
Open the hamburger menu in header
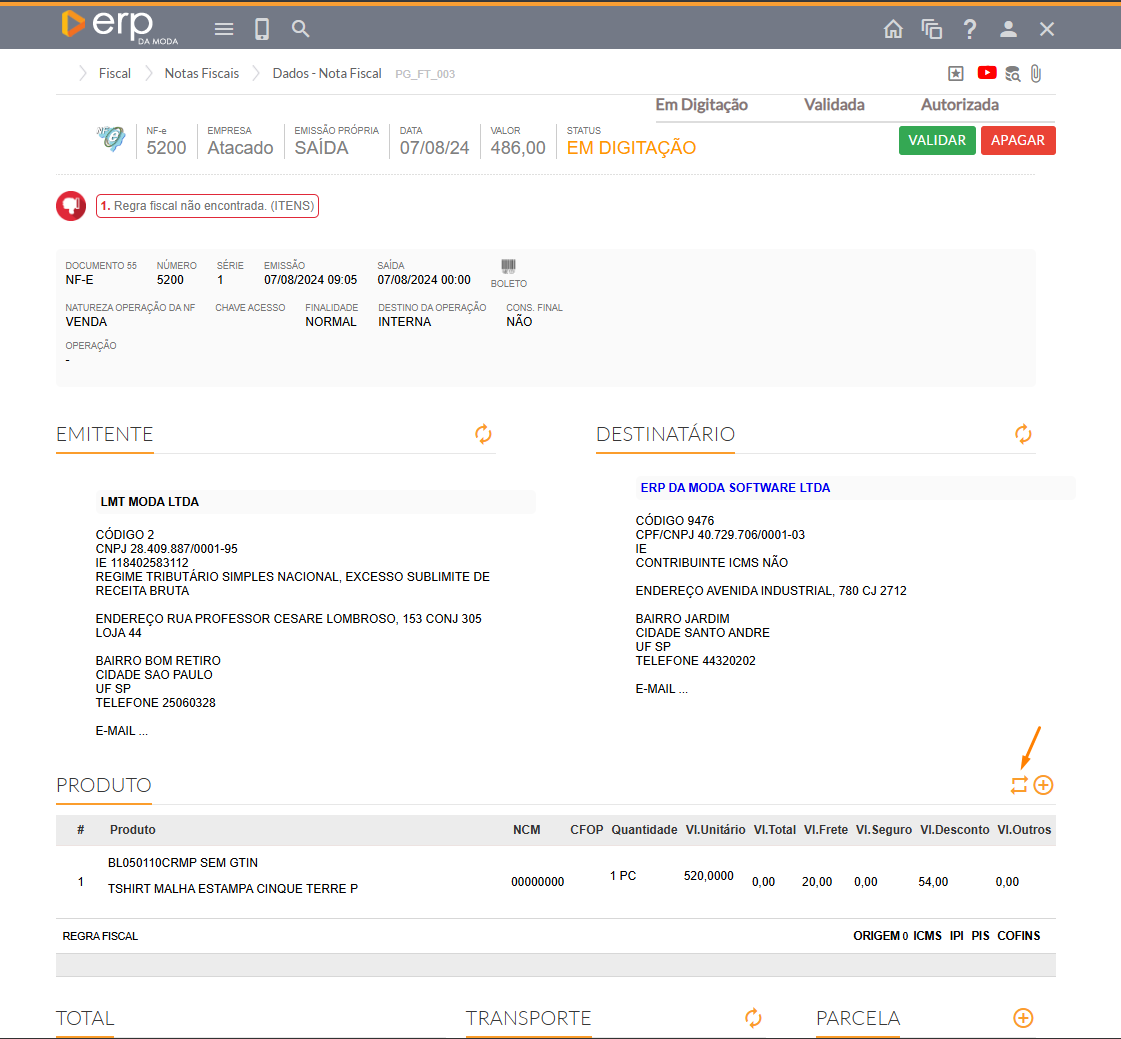(x=224, y=29)
